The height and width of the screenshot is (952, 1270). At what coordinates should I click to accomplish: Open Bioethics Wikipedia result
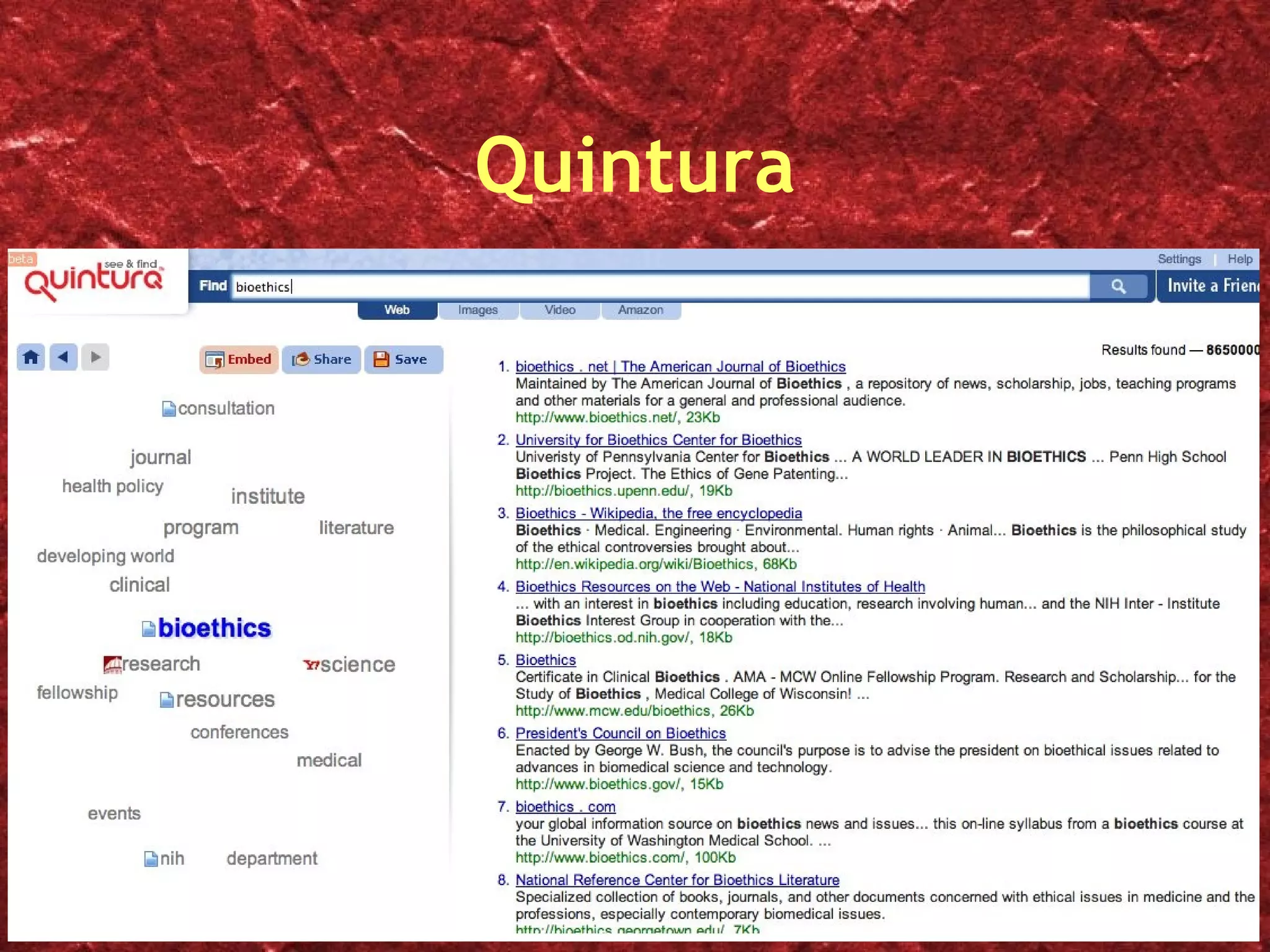click(x=659, y=513)
